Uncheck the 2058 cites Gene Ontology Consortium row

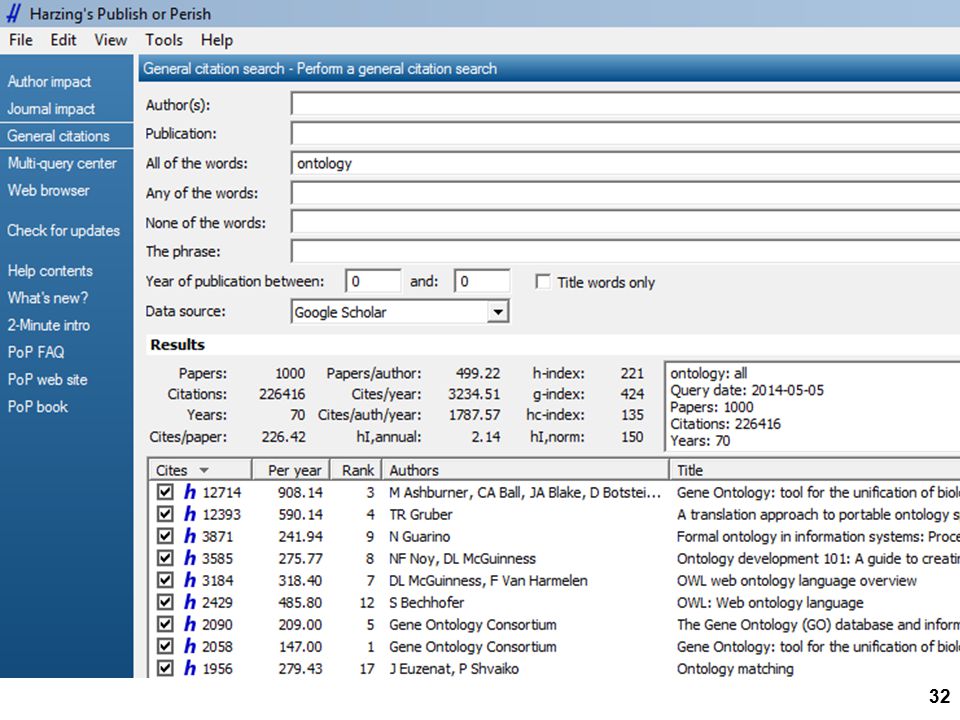tap(165, 646)
